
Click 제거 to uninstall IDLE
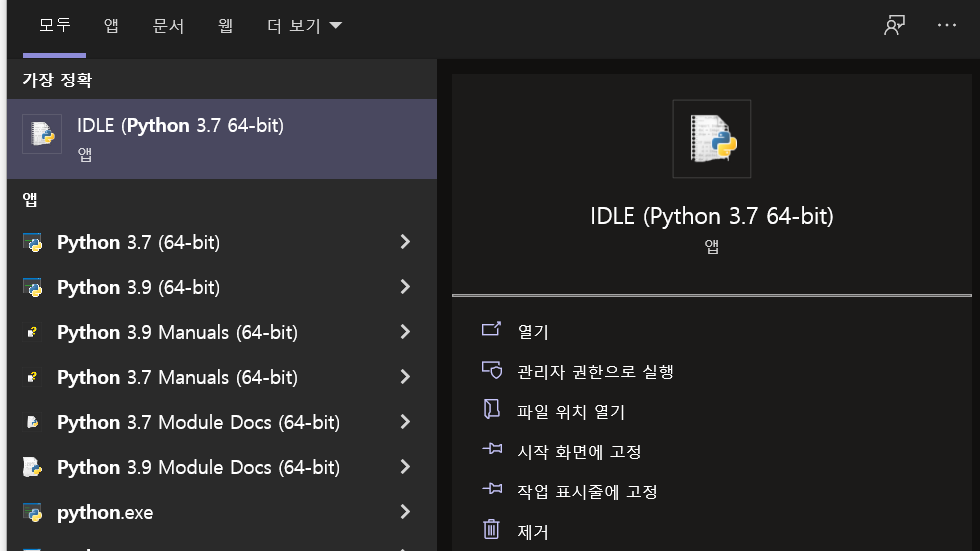click(533, 532)
